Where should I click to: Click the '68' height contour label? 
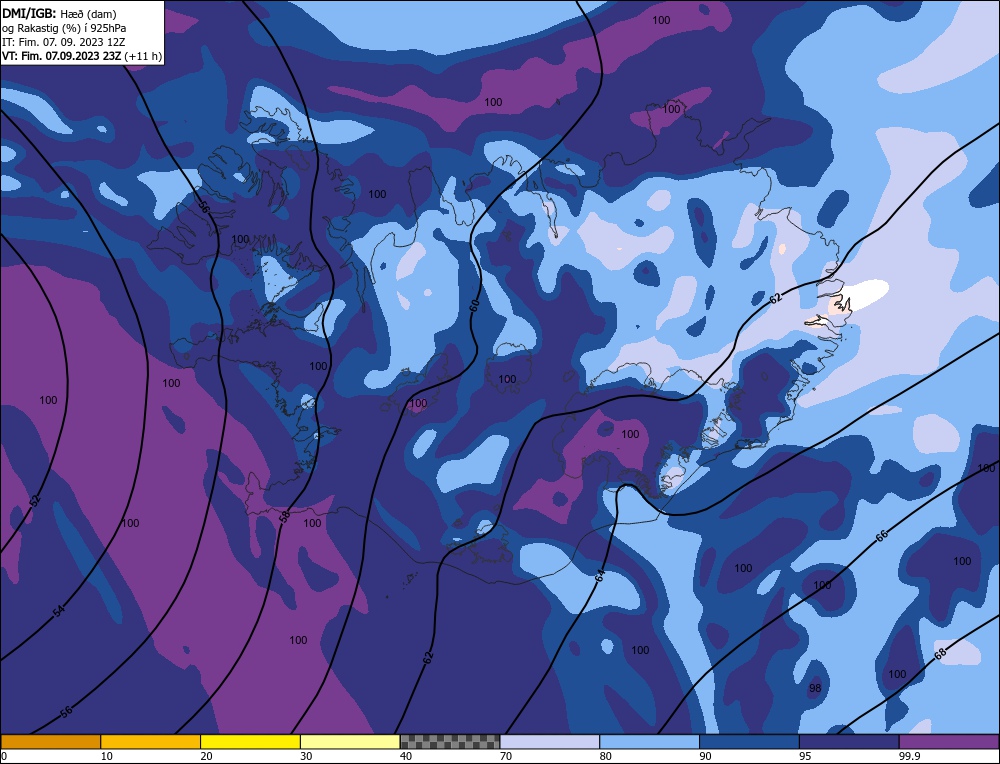pyautogui.click(x=941, y=654)
